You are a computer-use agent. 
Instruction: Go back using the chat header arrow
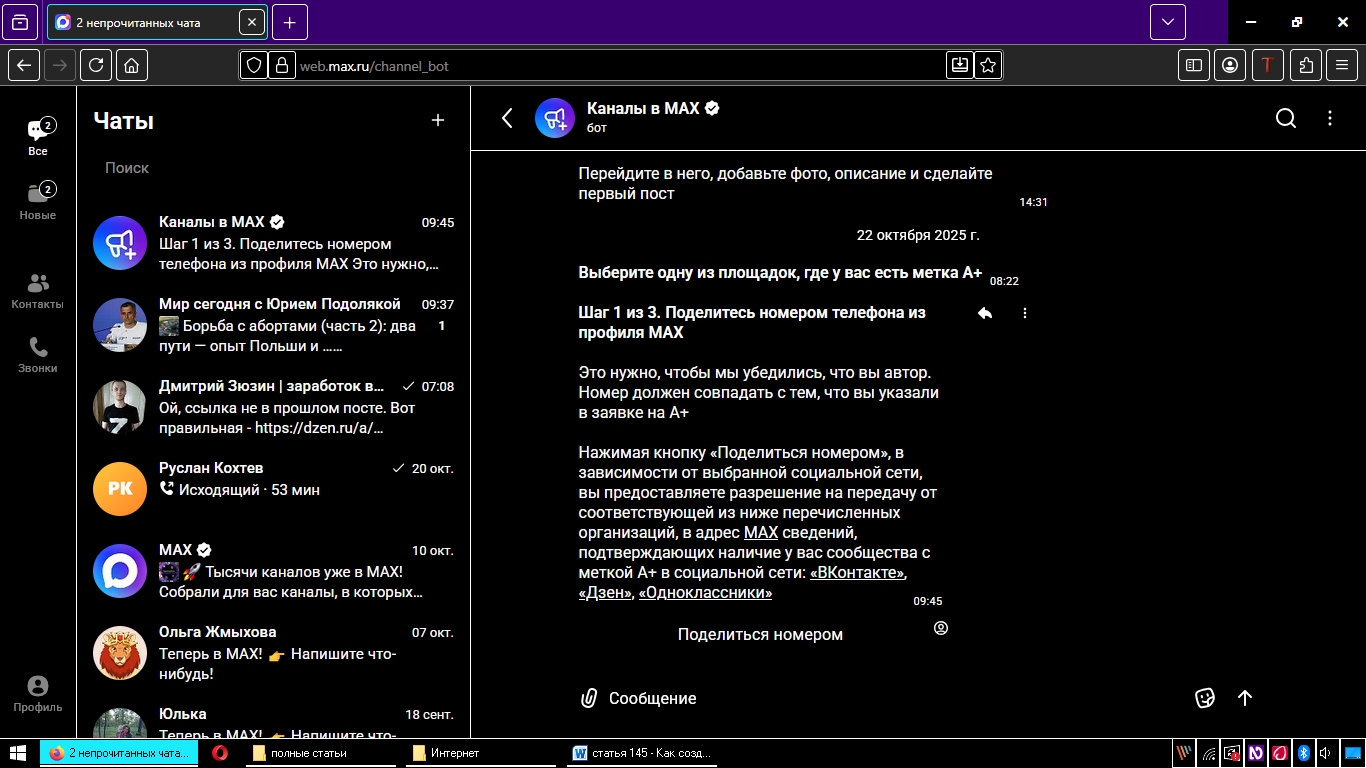507,119
